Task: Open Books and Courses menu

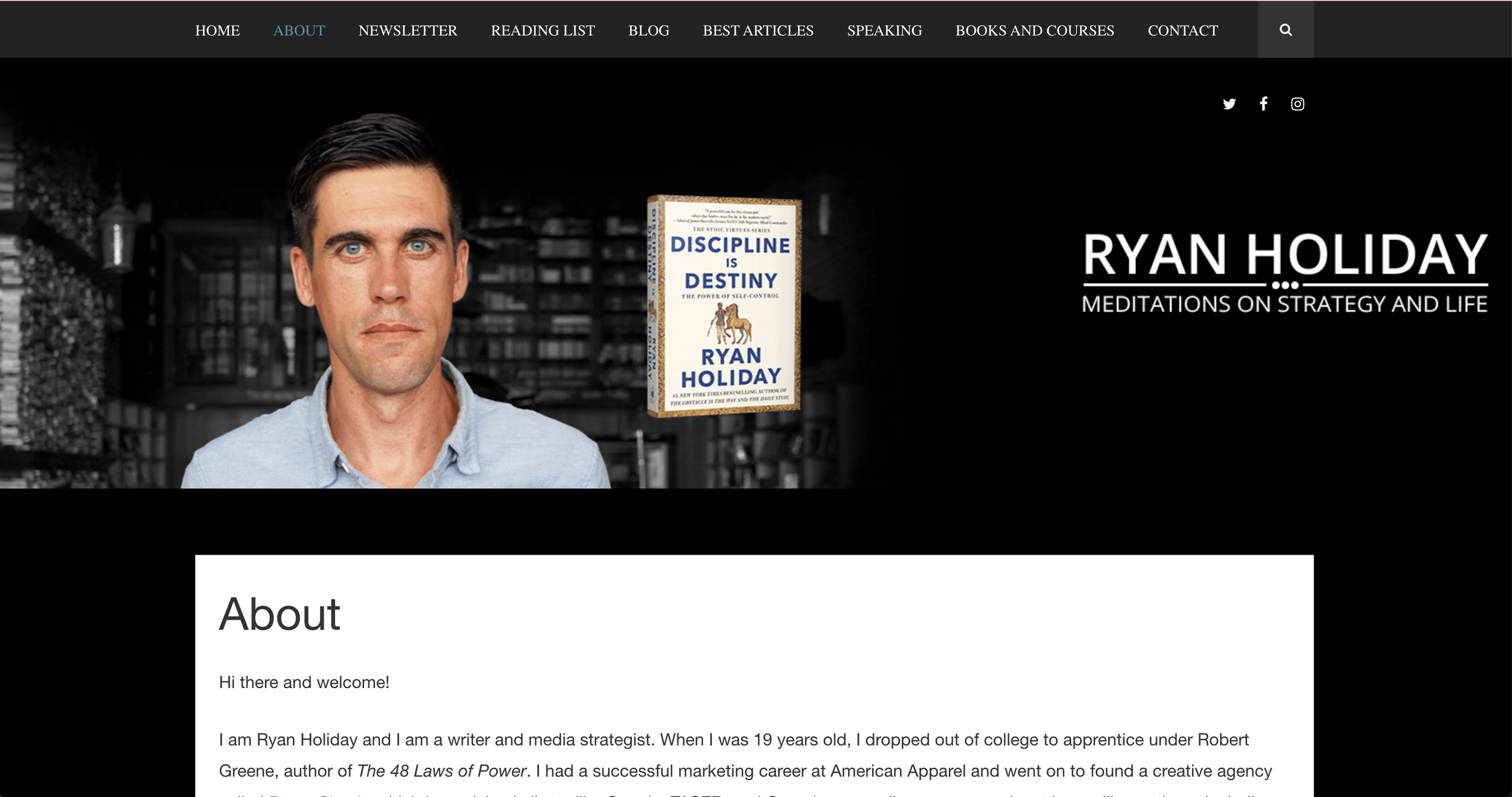Action: click(x=1034, y=30)
